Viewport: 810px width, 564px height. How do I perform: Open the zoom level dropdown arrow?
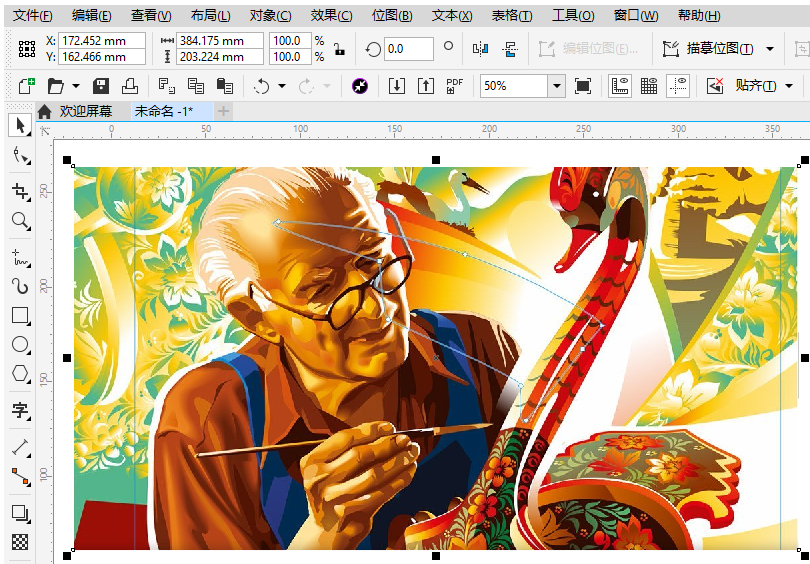[556, 86]
